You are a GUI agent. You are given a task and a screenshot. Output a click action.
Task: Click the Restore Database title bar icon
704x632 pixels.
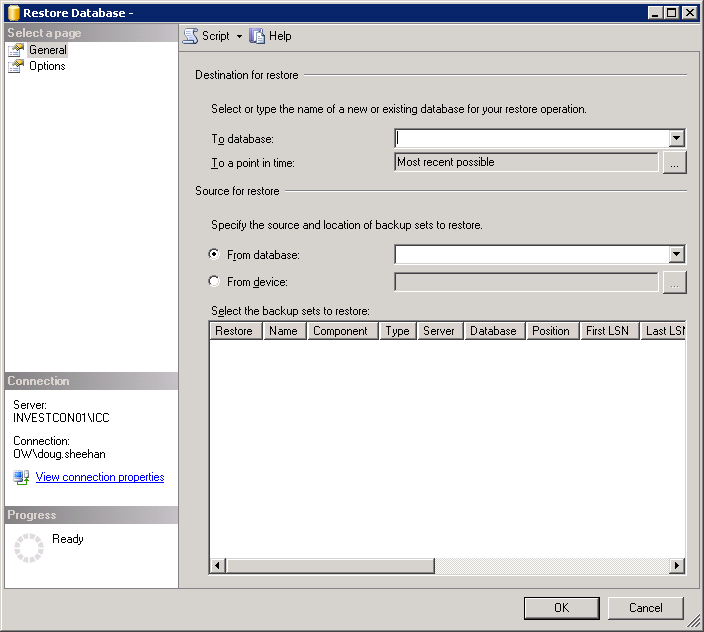tap(14, 12)
